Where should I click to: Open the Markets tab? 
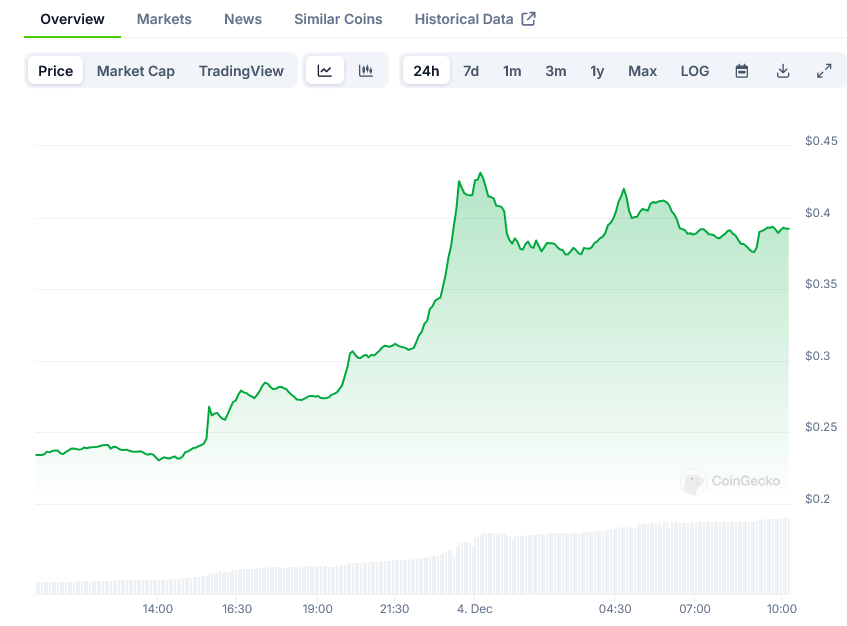click(x=164, y=19)
